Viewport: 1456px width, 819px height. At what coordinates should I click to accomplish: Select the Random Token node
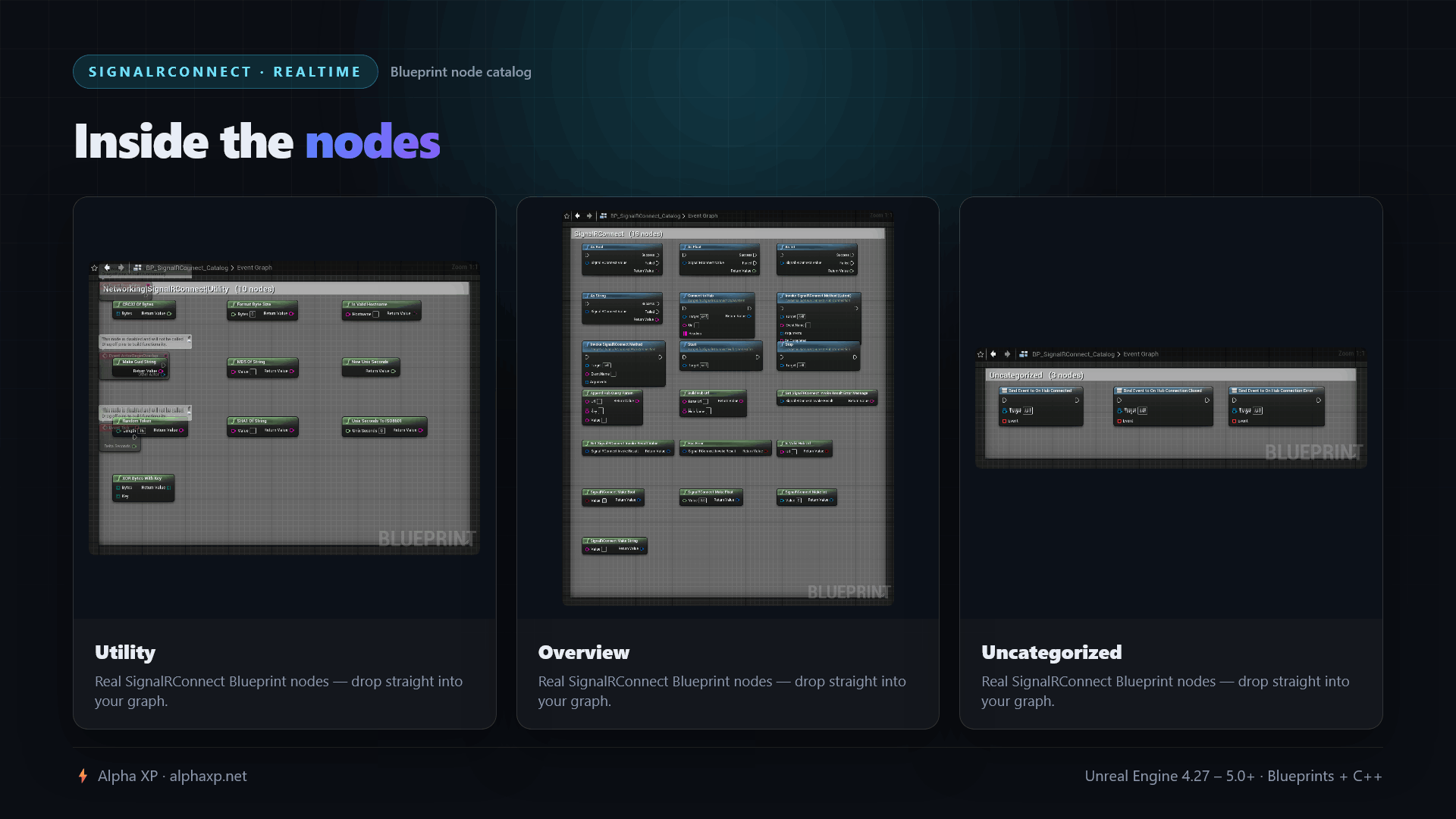tap(150, 426)
